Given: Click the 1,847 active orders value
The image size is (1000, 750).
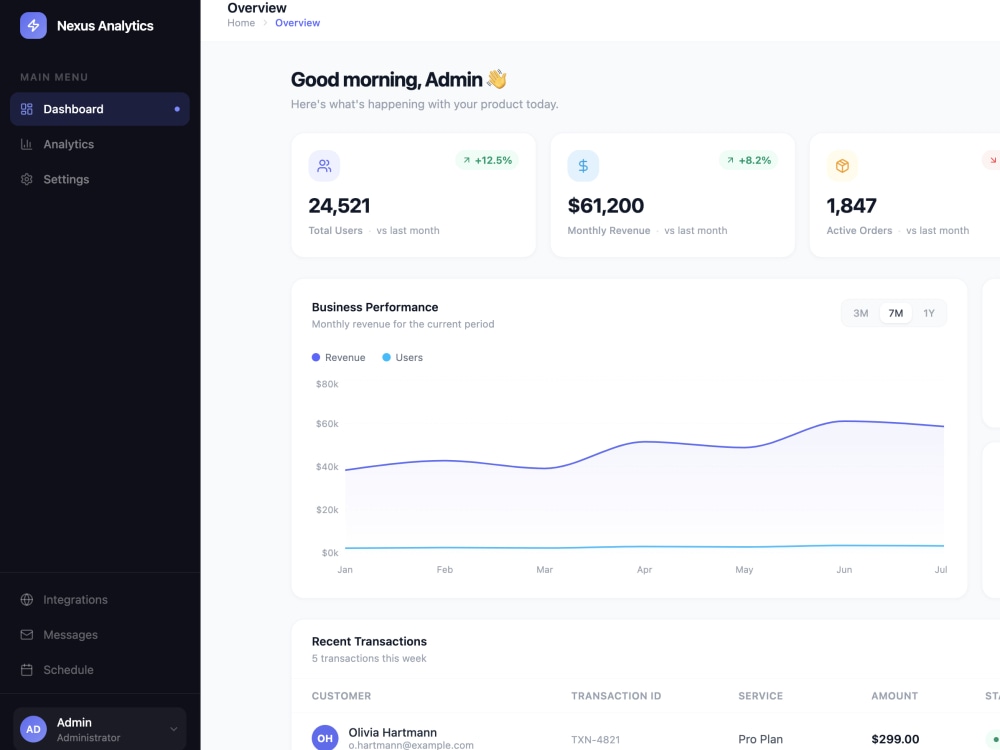Looking at the screenshot, I should tap(851, 205).
